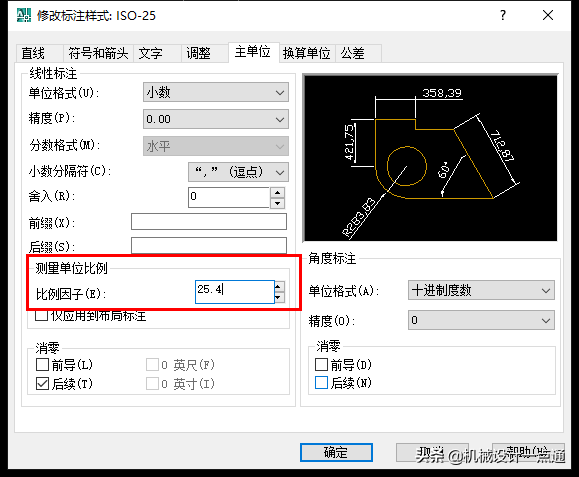Viewport: 579px width, 477px height.
Task: Switch to the 换算单位 tab
Action: [307, 54]
